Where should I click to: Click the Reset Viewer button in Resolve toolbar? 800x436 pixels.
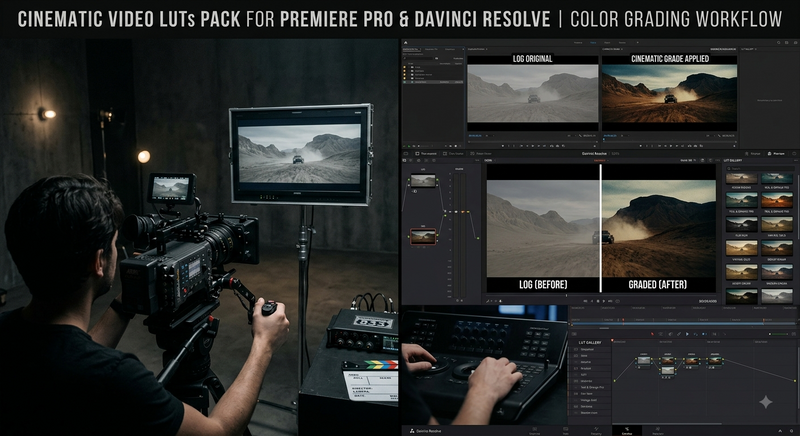coord(481,153)
